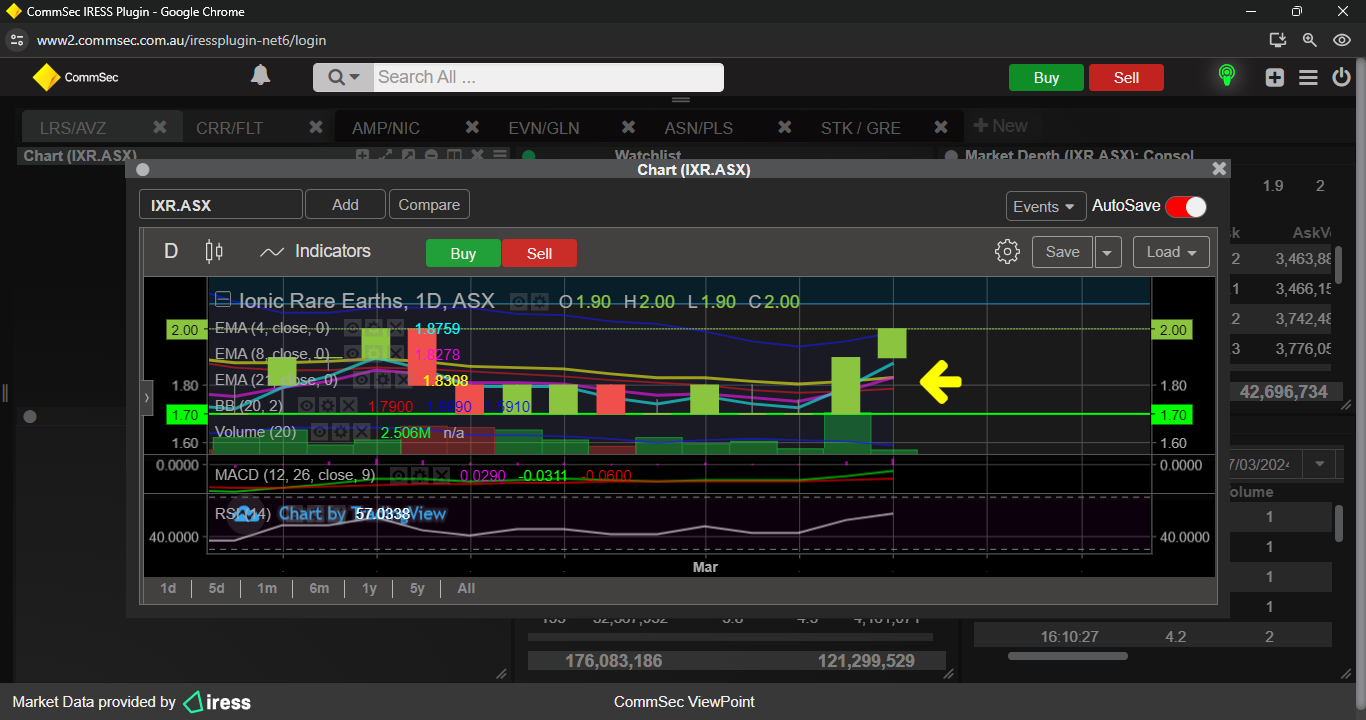Open the search type dropdown
The width and height of the screenshot is (1366, 720).
343,77
